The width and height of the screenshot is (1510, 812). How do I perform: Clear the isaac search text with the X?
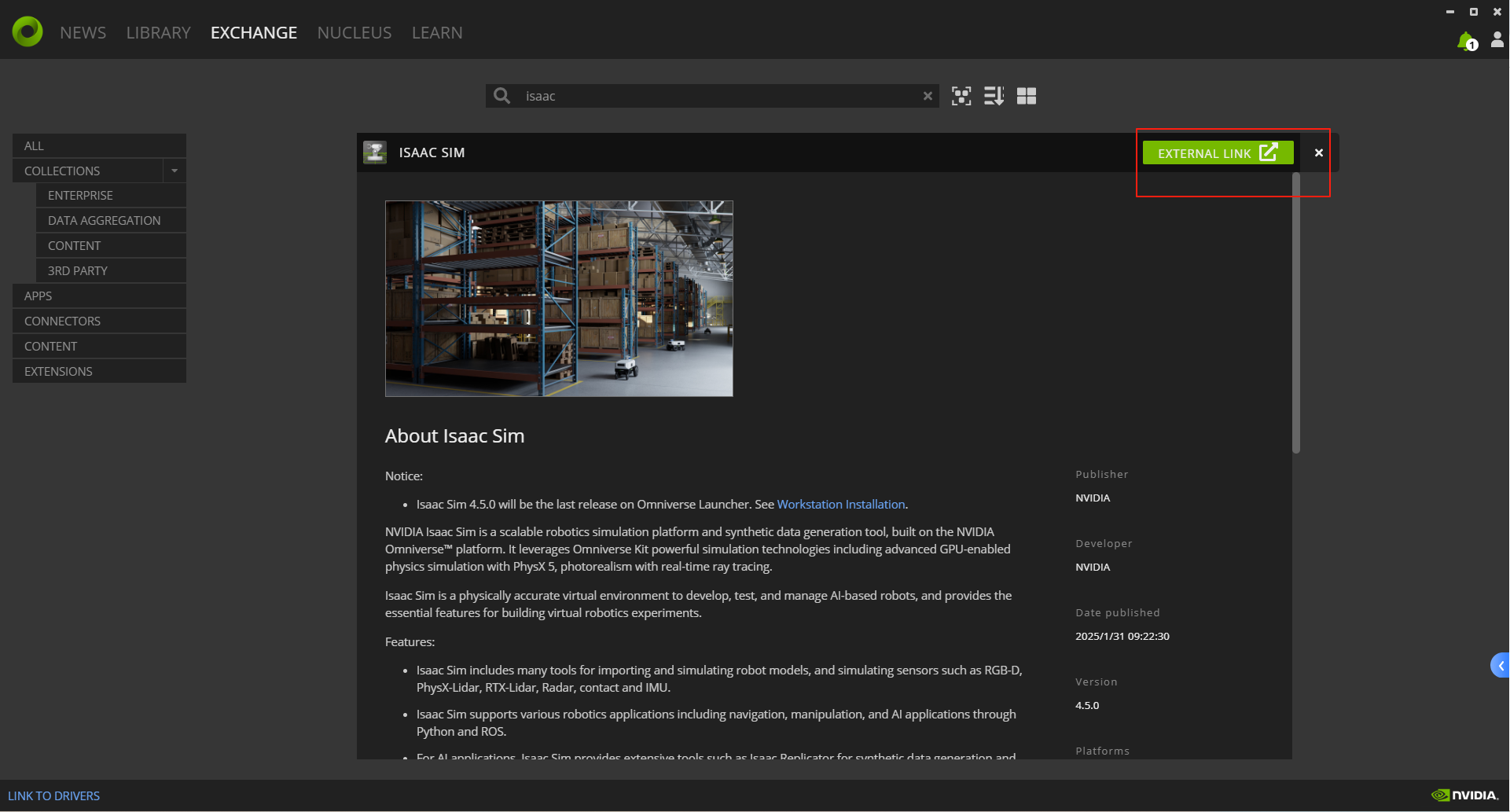(928, 95)
